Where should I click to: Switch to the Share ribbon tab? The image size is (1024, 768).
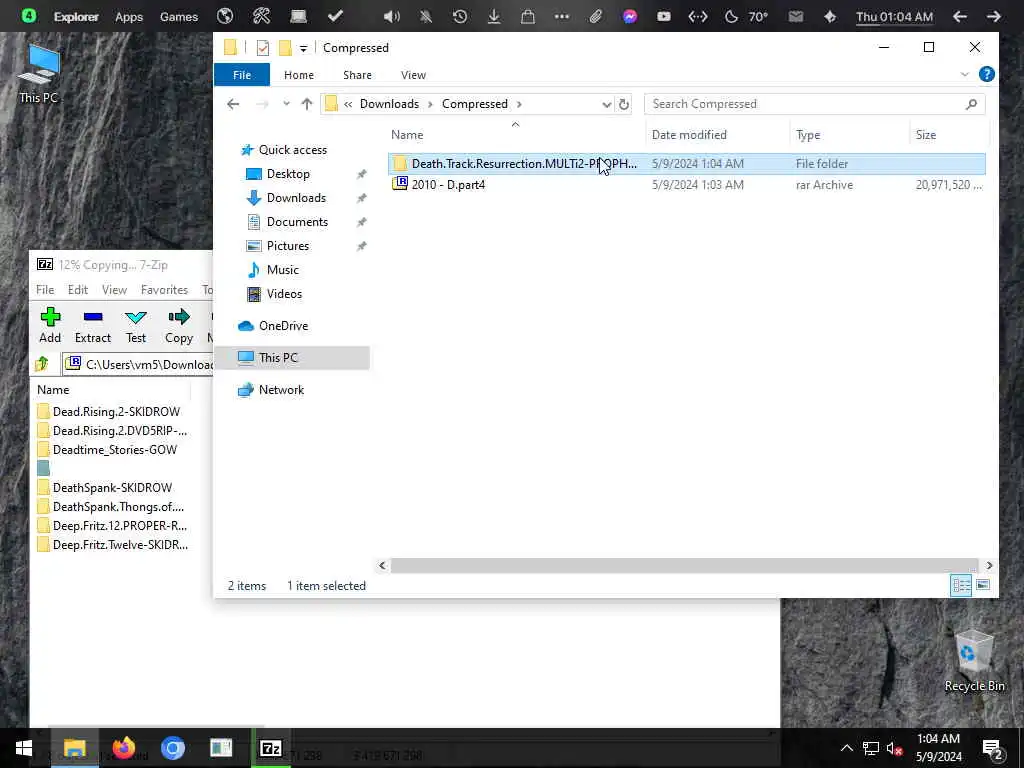357,75
